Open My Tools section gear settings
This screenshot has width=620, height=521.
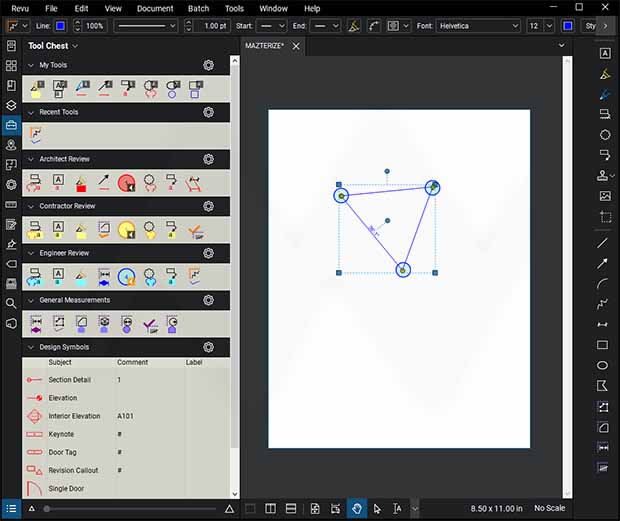tap(208, 65)
